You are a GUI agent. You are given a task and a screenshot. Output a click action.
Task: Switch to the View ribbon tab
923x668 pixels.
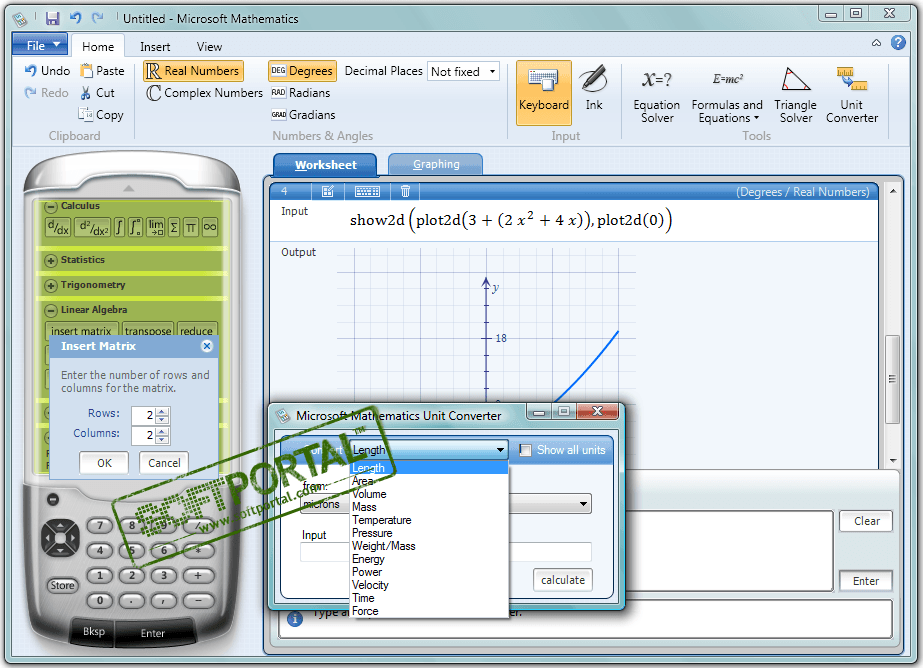[x=209, y=46]
